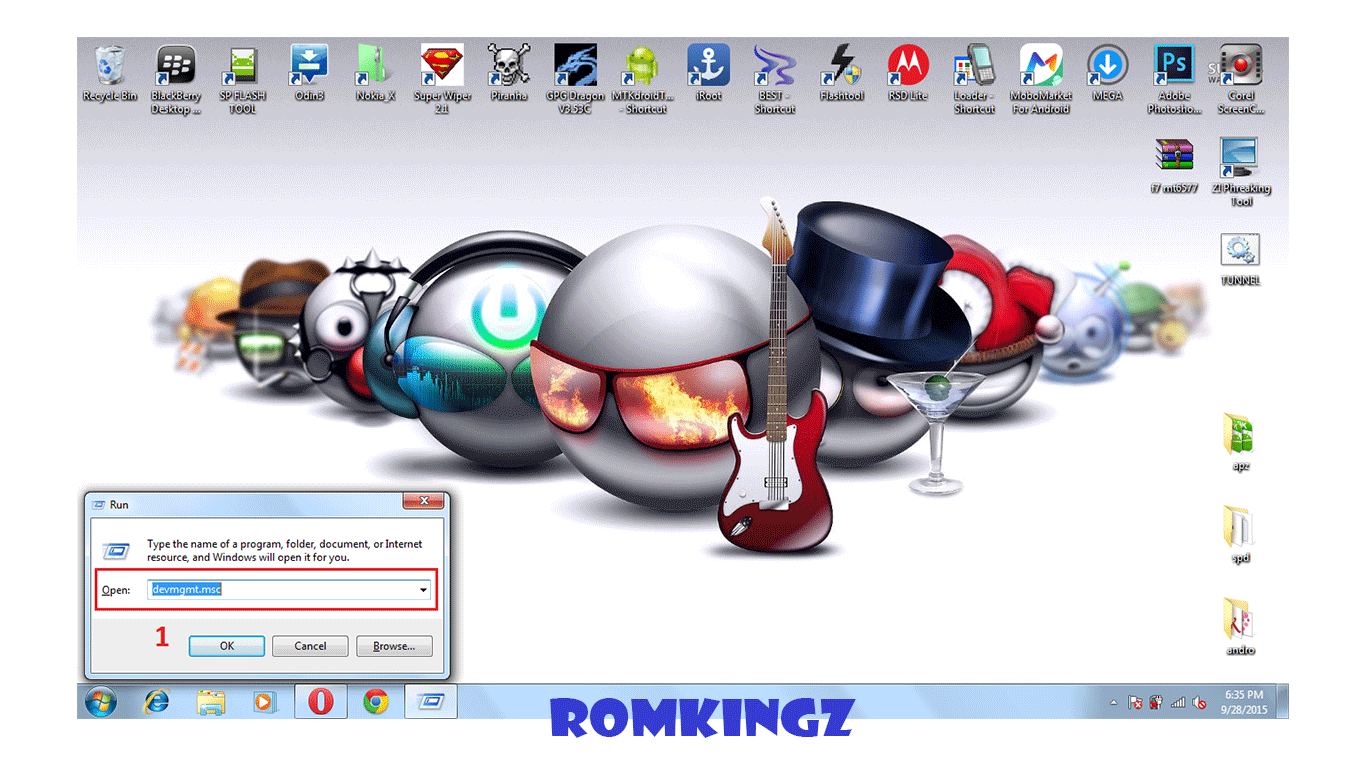1366x768 pixels.
Task: Check the power plug tray icon
Action: click(x=1156, y=703)
